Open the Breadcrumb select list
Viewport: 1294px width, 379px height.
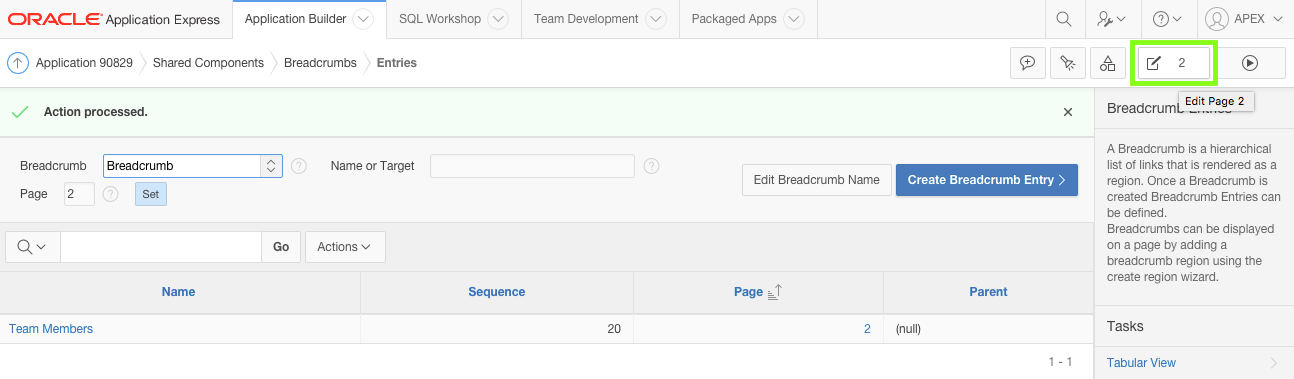click(x=193, y=166)
